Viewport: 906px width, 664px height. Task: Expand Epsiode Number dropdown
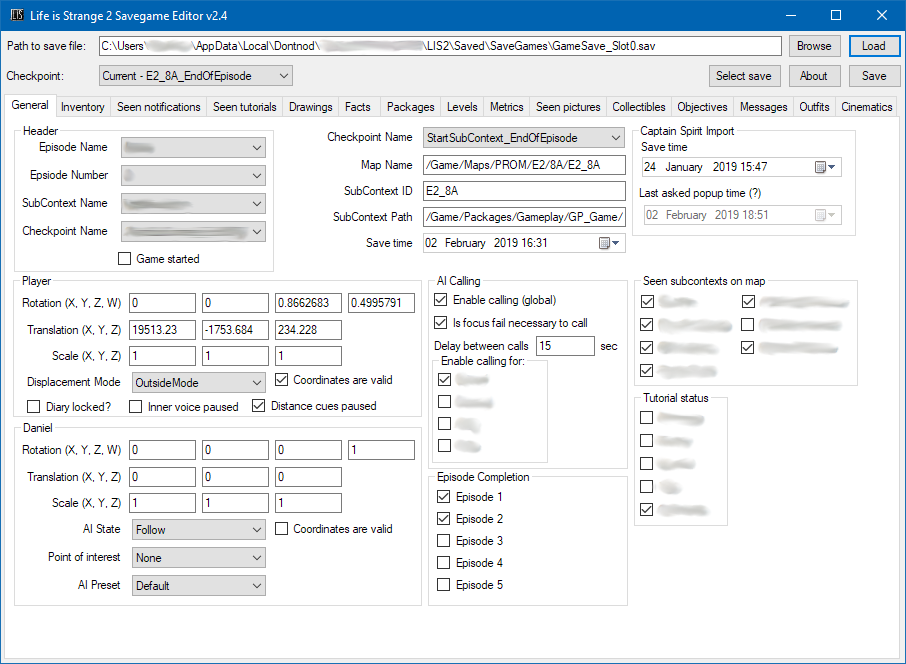[193, 175]
